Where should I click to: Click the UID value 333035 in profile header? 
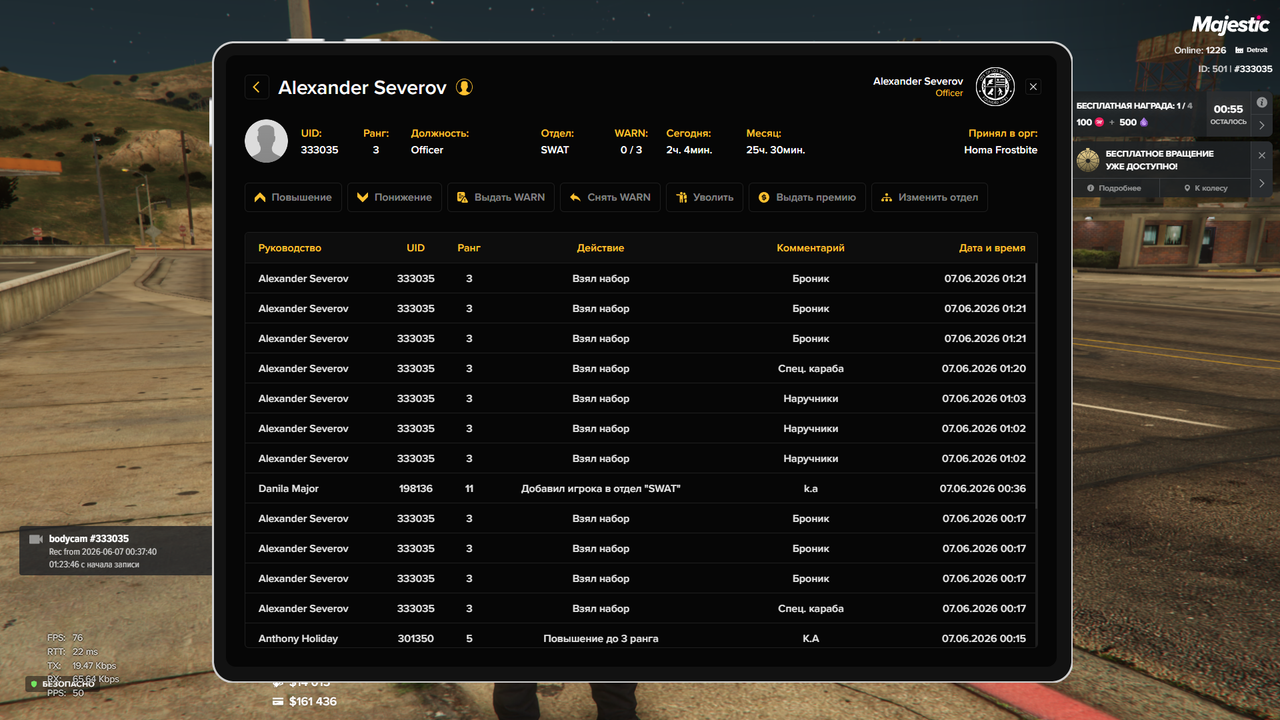[x=320, y=150]
